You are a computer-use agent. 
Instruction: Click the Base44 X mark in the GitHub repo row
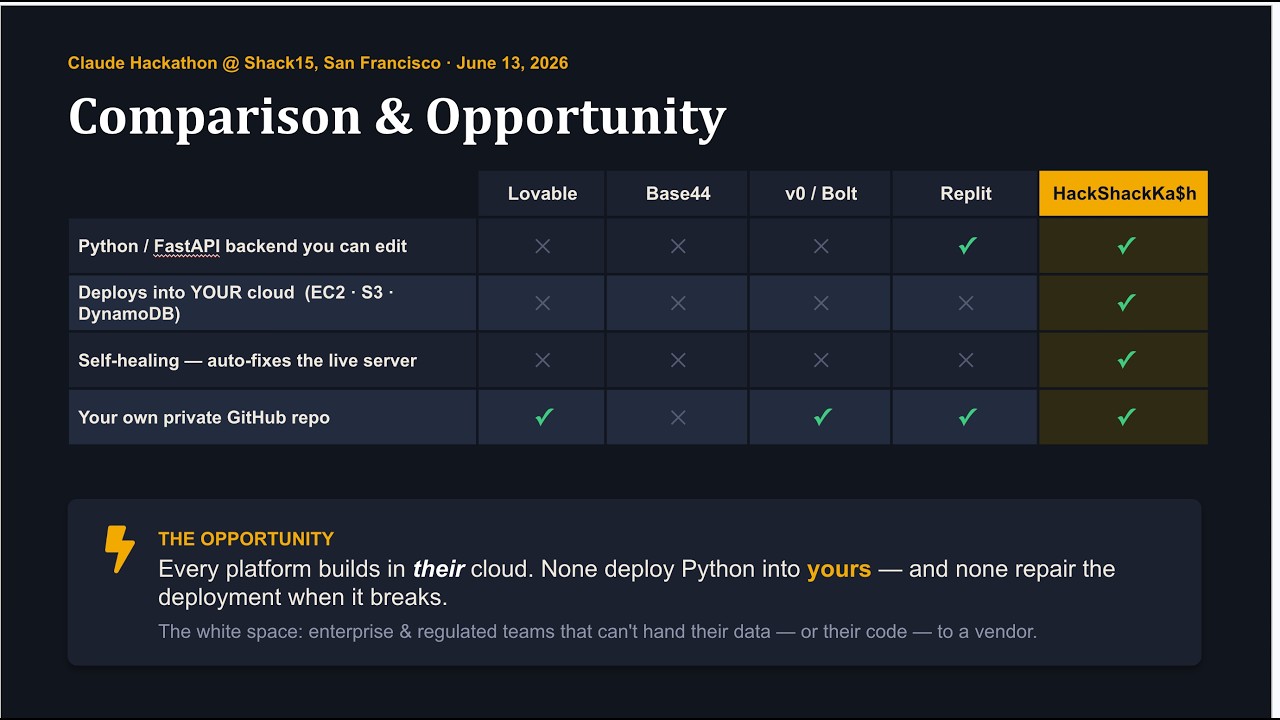(678, 417)
